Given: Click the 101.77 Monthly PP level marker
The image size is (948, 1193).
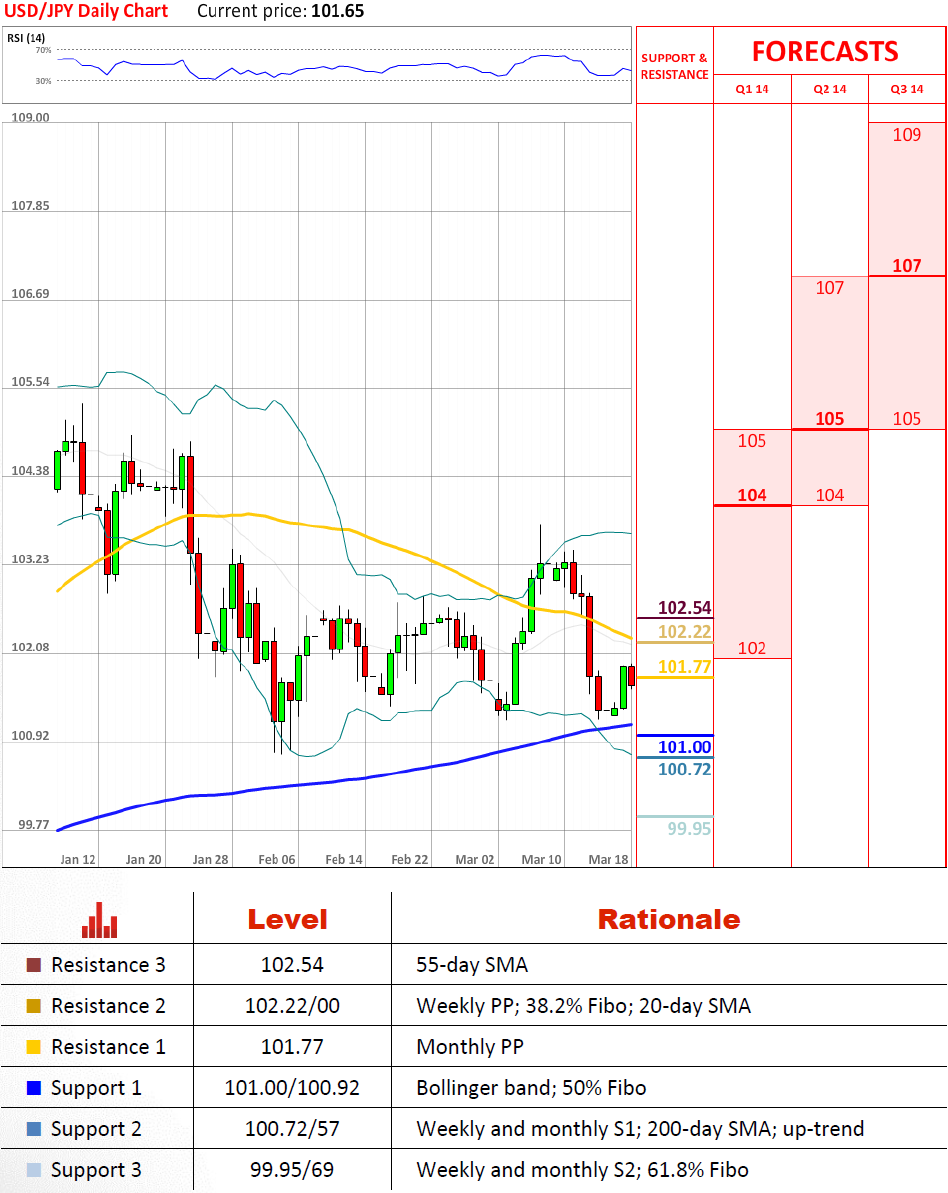Looking at the screenshot, I should (x=685, y=667).
